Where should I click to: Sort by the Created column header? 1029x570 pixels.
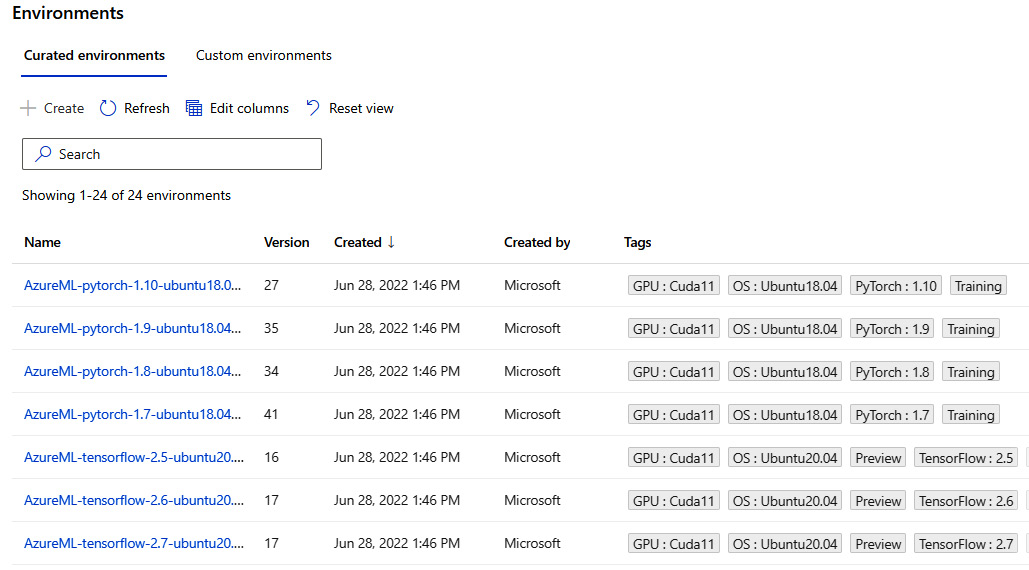[x=358, y=242]
